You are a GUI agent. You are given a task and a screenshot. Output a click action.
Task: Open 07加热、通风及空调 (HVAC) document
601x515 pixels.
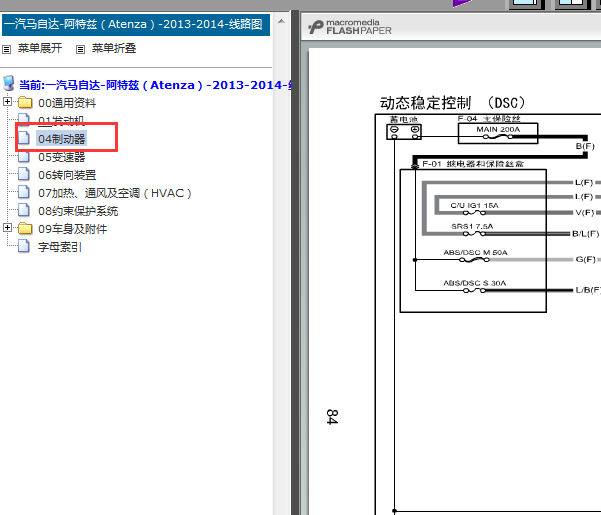(115, 193)
